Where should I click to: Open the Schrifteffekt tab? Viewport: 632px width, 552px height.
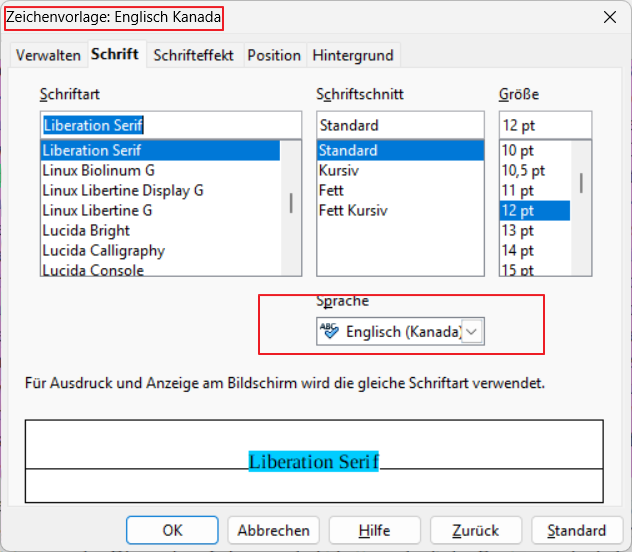[193, 55]
